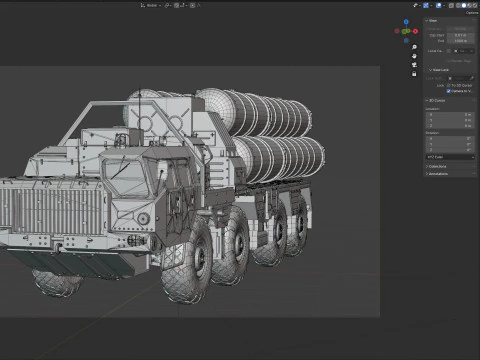Click 3D Cursor Rotation Z field
The width and height of the screenshot is (480, 360).
[450, 150]
